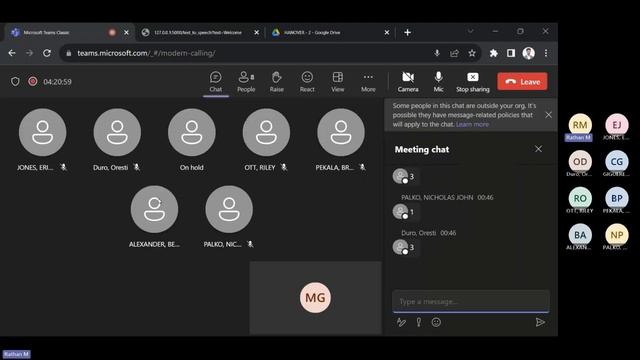
Task: Open the browser Extensions puzzle icon
Action: pyautogui.click(x=493, y=53)
